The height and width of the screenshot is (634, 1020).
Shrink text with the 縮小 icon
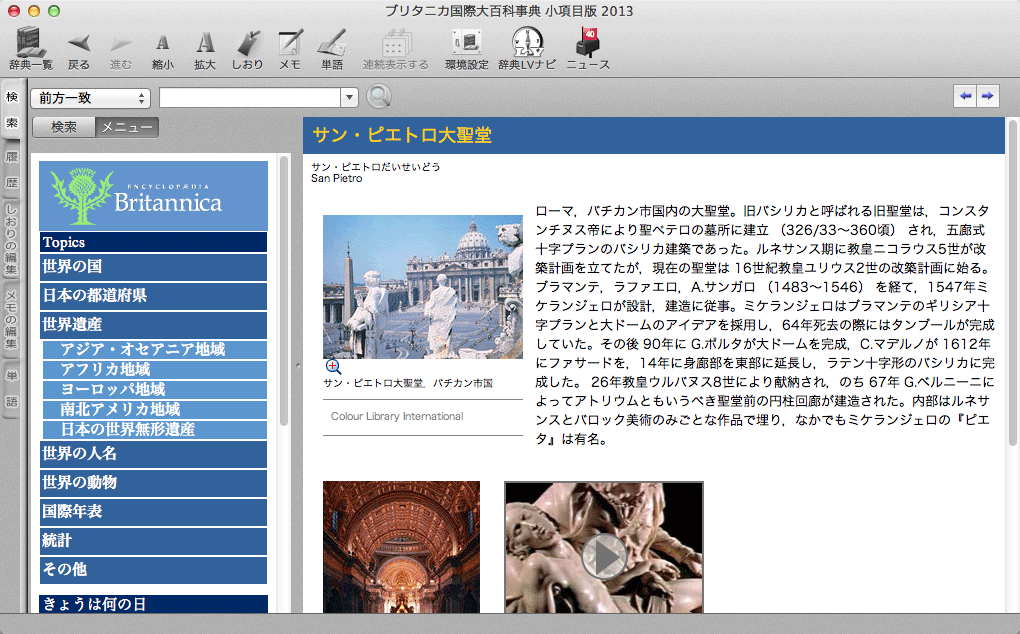pos(162,45)
